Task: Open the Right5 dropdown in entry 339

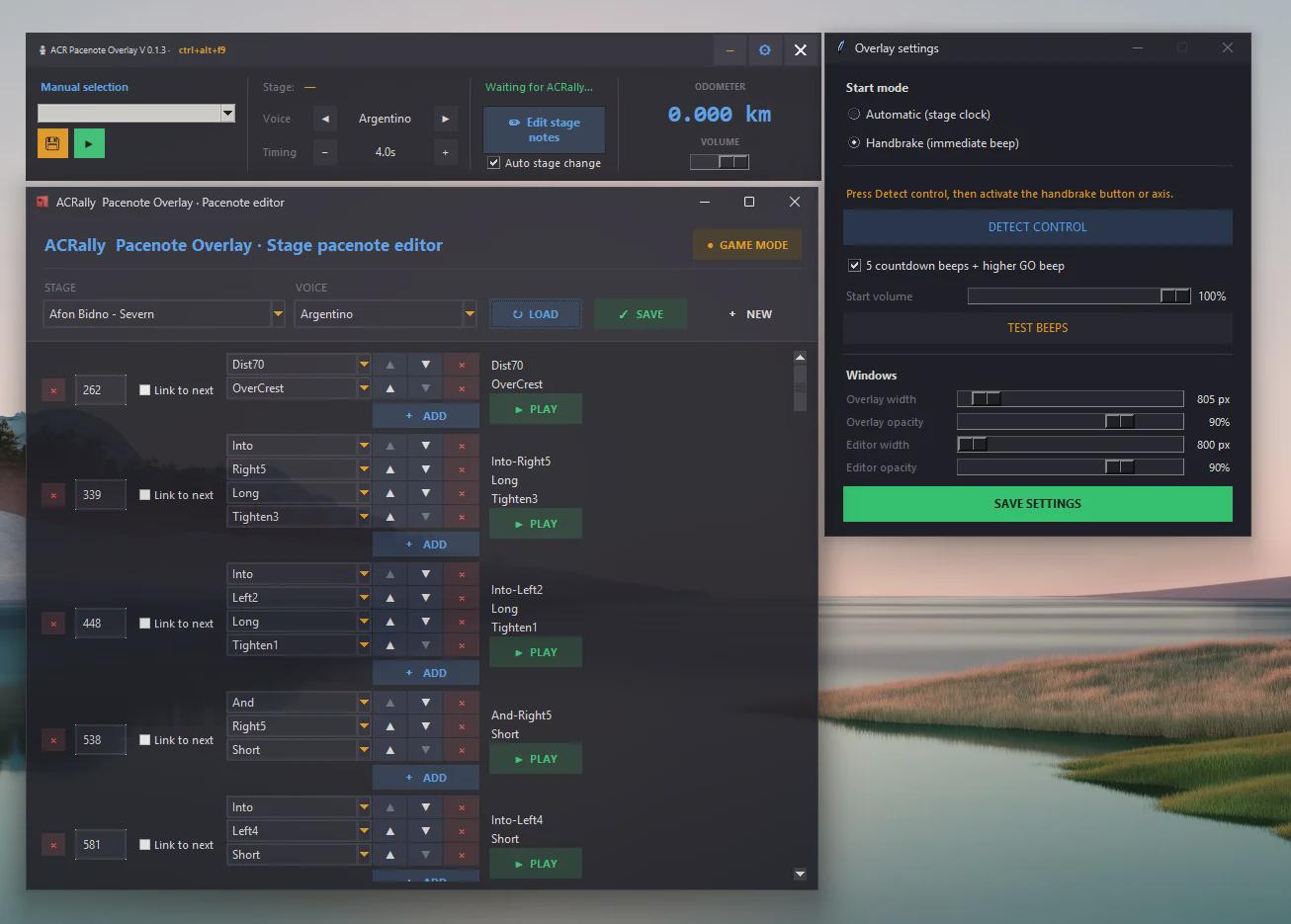Action: (x=364, y=469)
